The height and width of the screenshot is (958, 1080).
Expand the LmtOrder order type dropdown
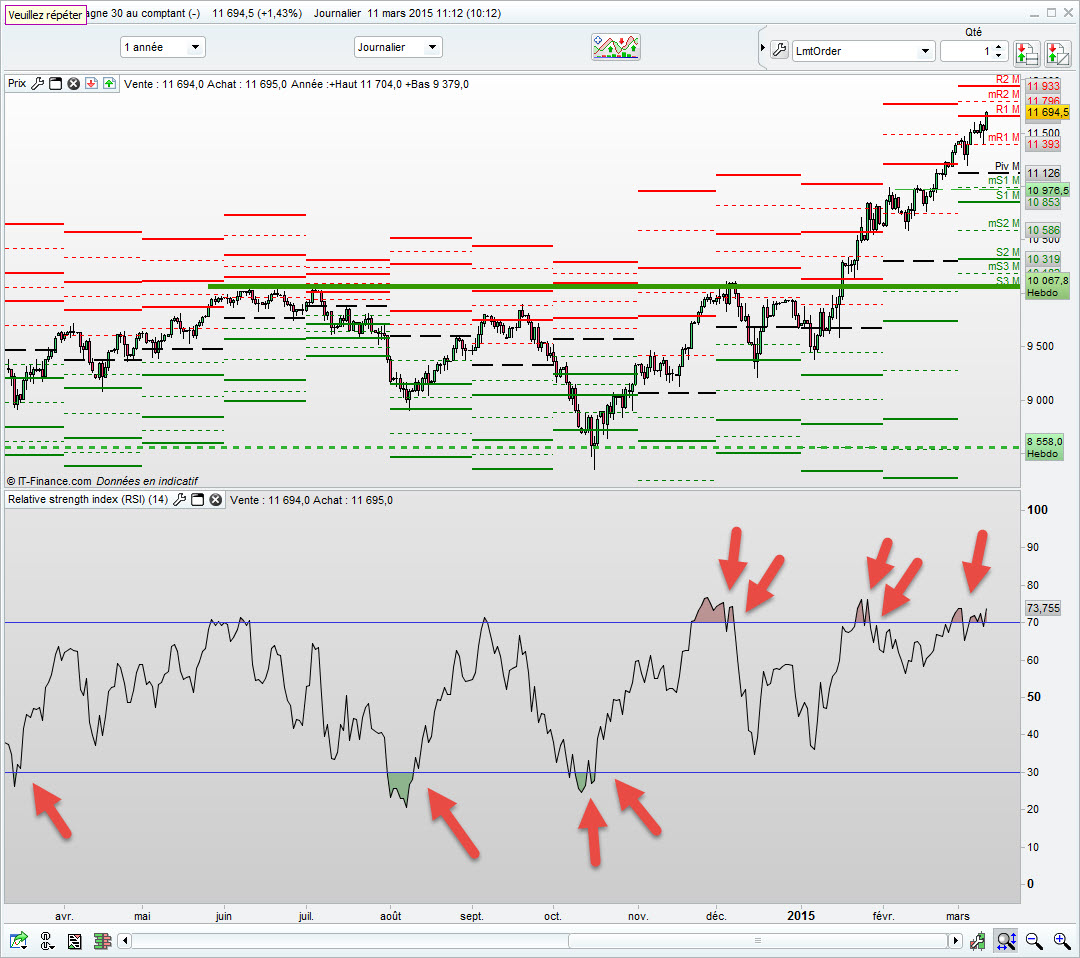pos(862,51)
